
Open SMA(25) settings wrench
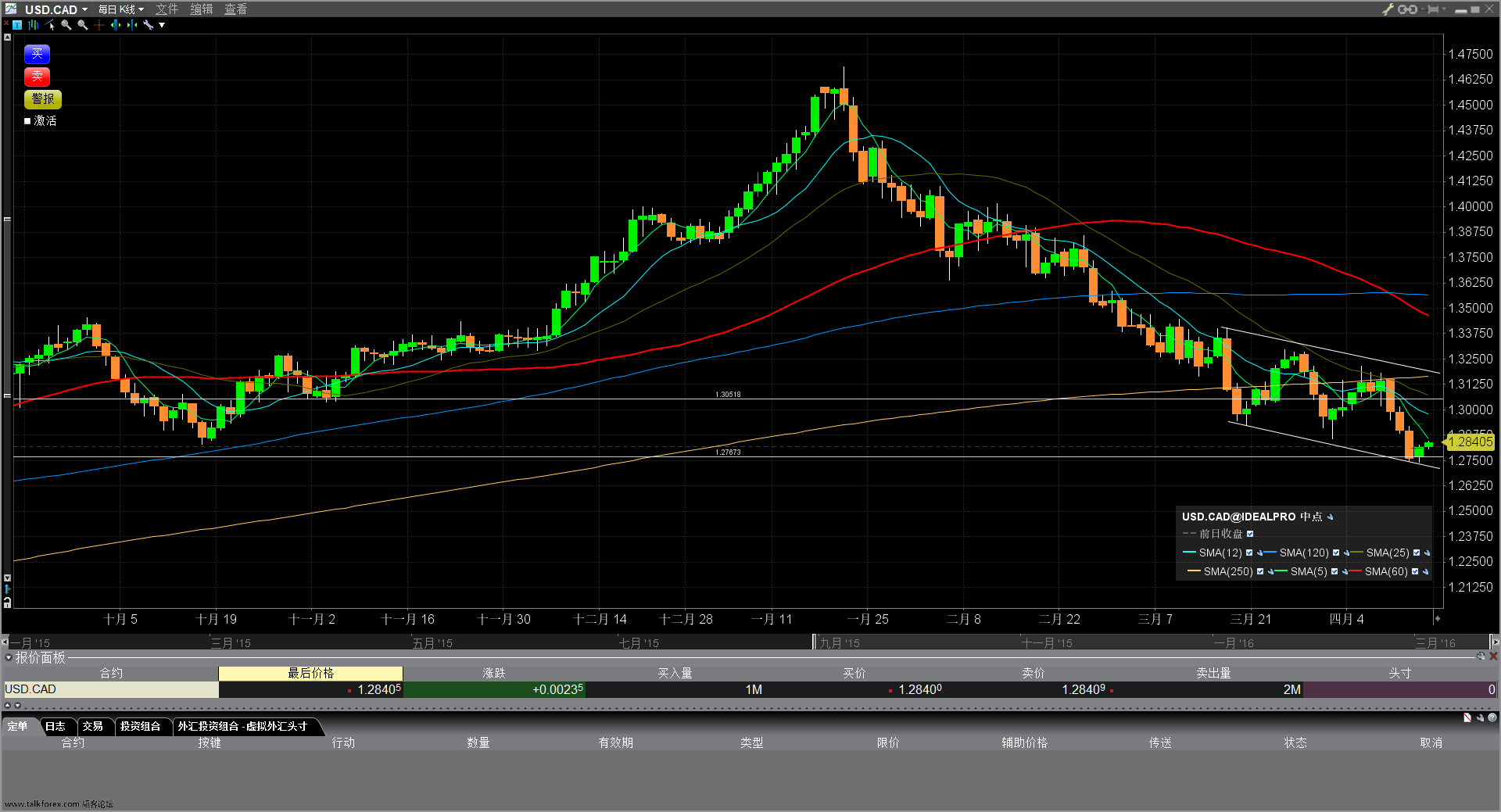coord(1427,553)
